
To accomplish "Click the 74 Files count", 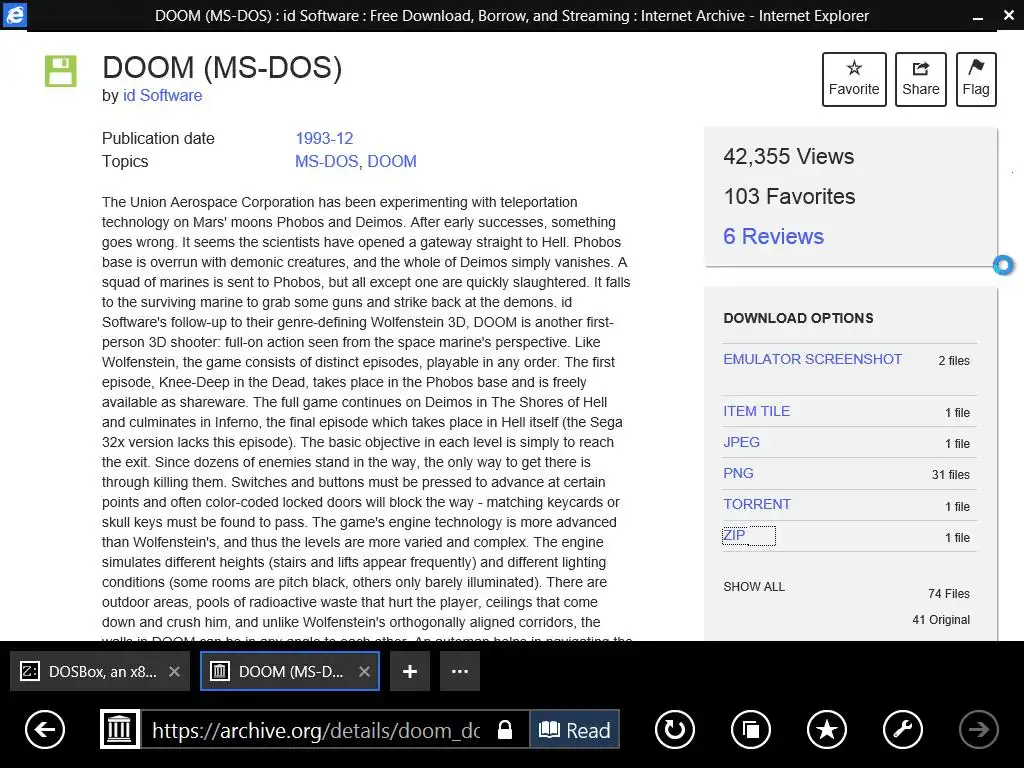I will (x=948, y=594).
